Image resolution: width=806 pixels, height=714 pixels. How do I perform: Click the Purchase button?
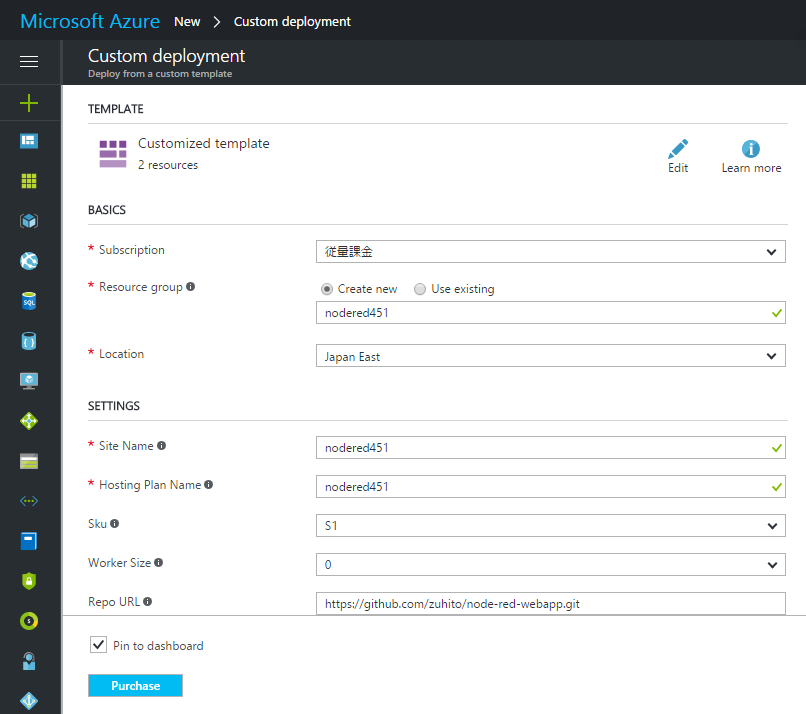[135, 685]
